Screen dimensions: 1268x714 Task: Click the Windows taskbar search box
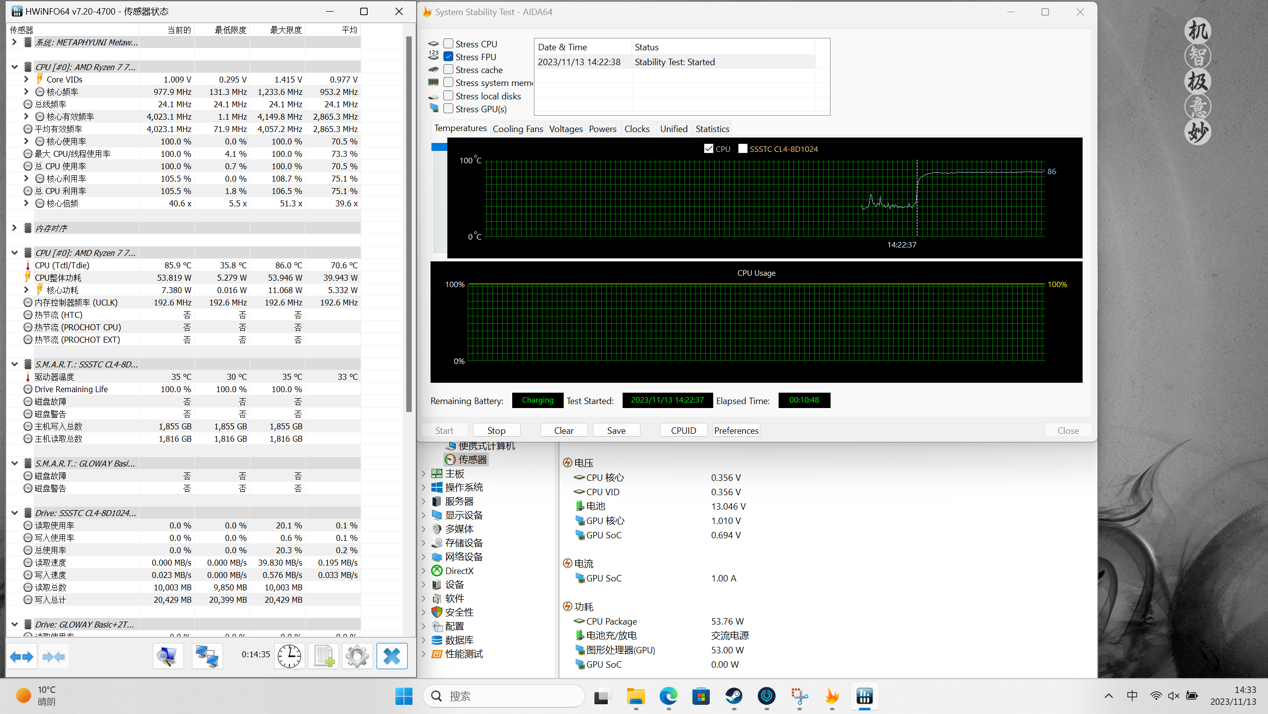pos(504,696)
